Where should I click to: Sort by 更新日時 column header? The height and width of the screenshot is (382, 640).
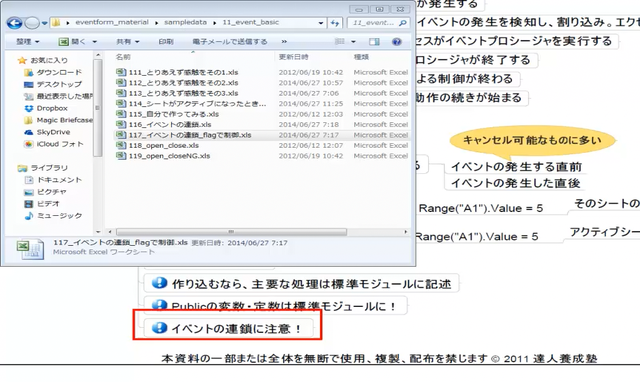293,57
